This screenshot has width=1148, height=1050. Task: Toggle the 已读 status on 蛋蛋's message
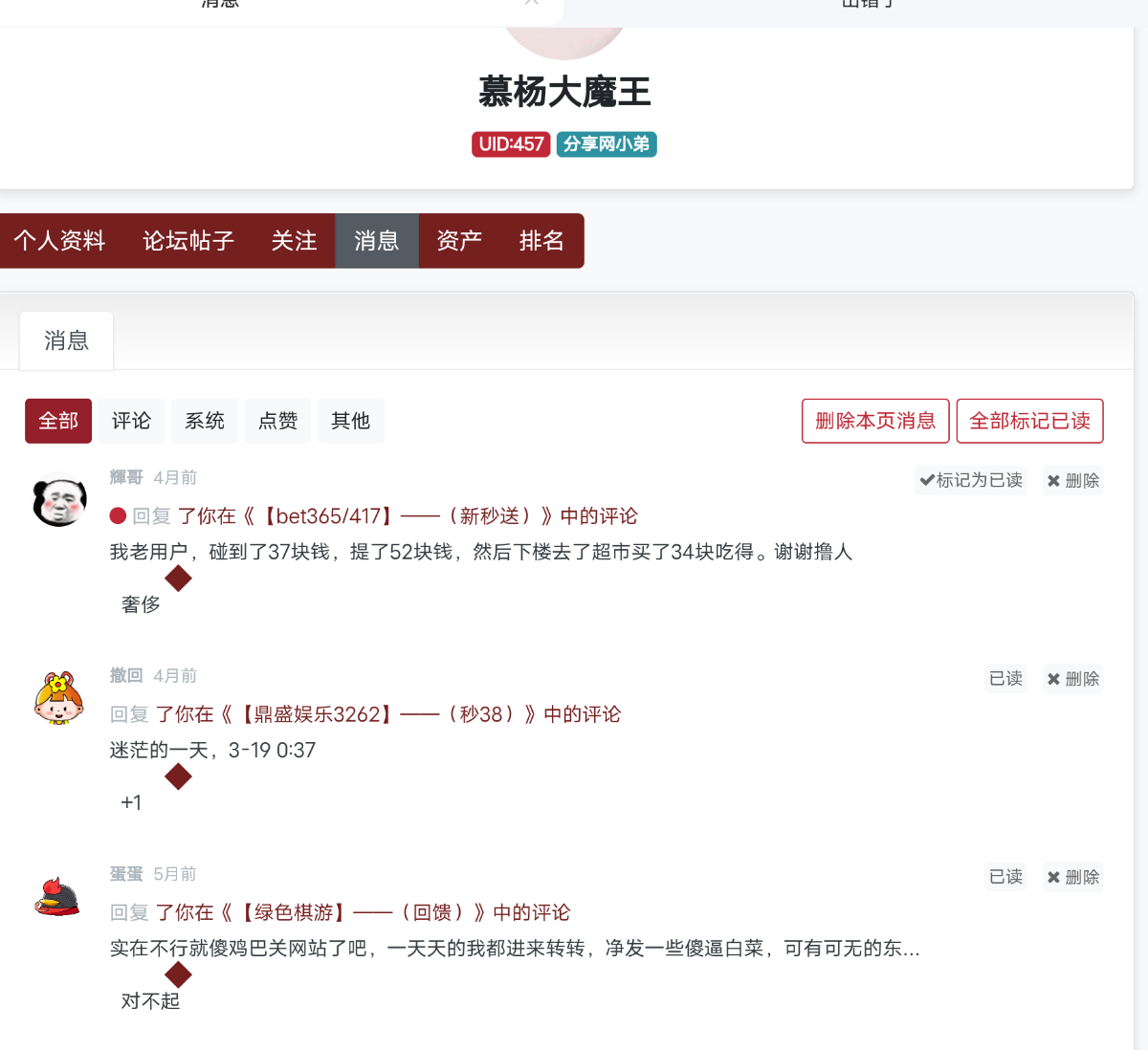click(1004, 876)
